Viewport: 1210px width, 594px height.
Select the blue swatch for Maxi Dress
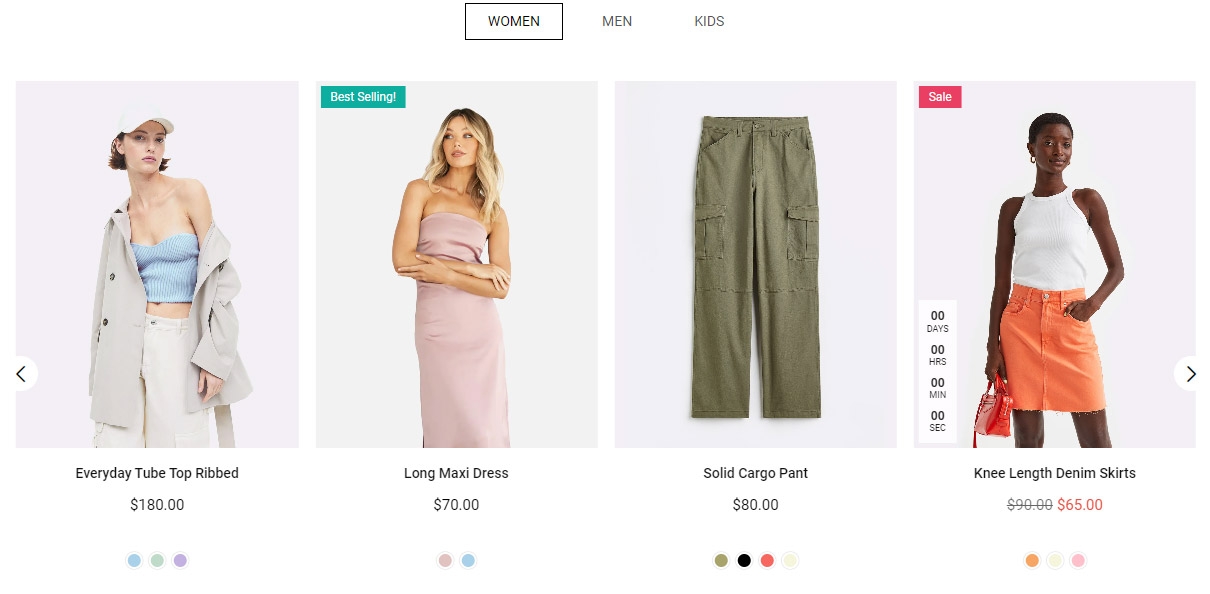(468, 561)
